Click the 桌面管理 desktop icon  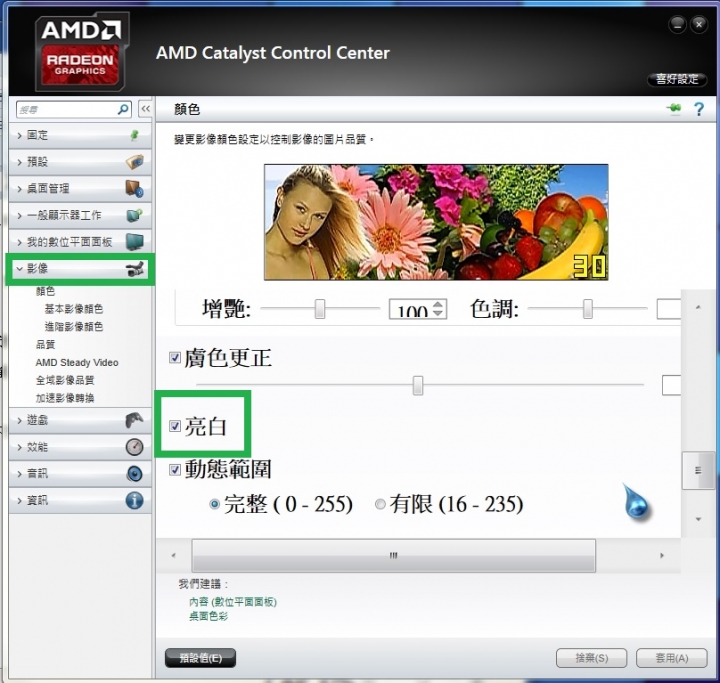coord(135,188)
